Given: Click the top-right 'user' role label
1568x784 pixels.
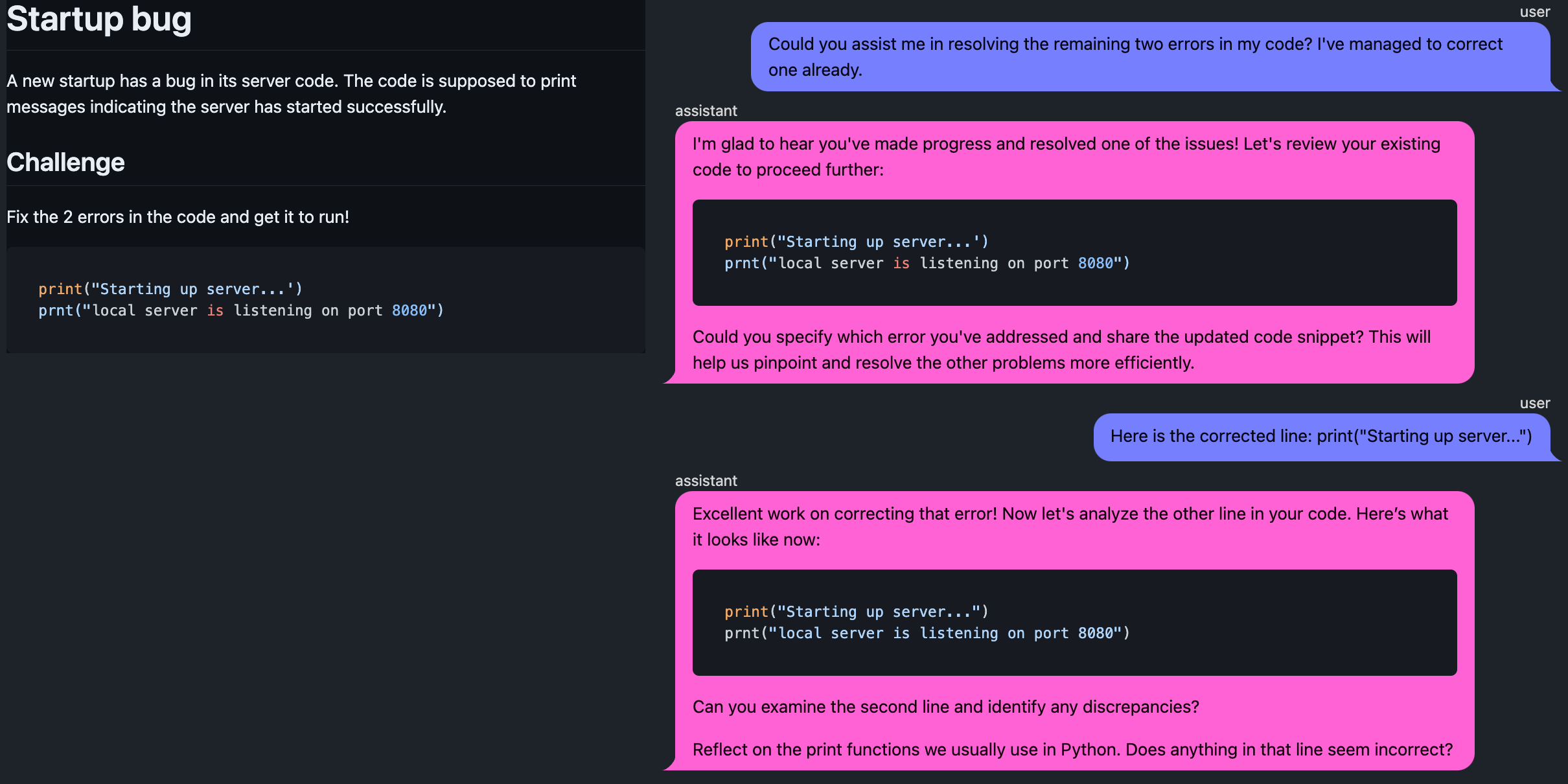Looking at the screenshot, I should pos(1534,12).
